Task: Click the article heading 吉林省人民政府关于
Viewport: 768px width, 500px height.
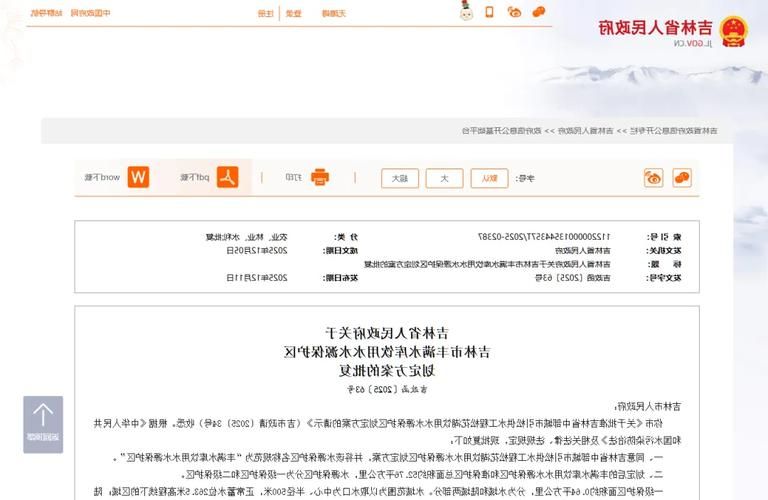Action: (386, 334)
